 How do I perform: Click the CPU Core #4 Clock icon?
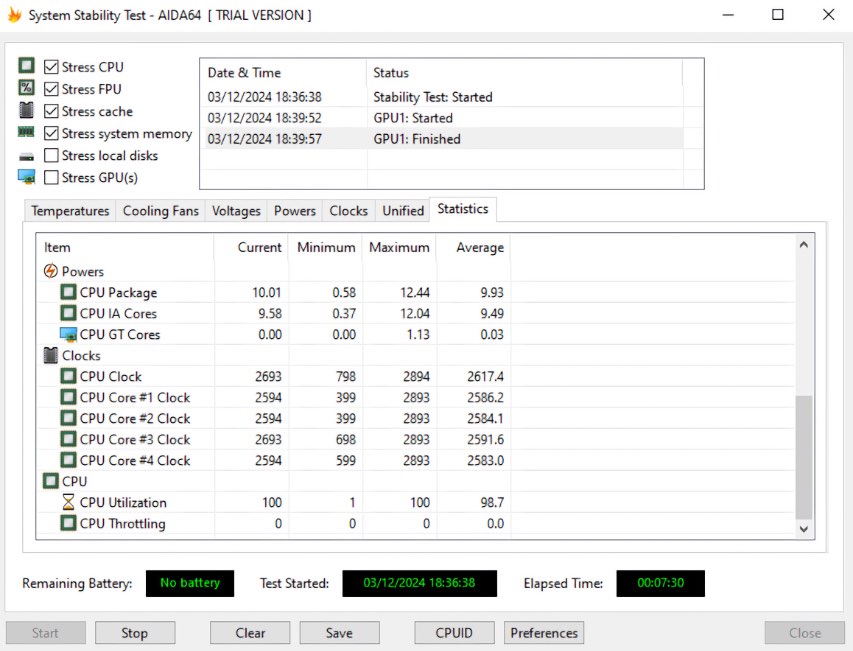pyautogui.click(x=68, y=460)
